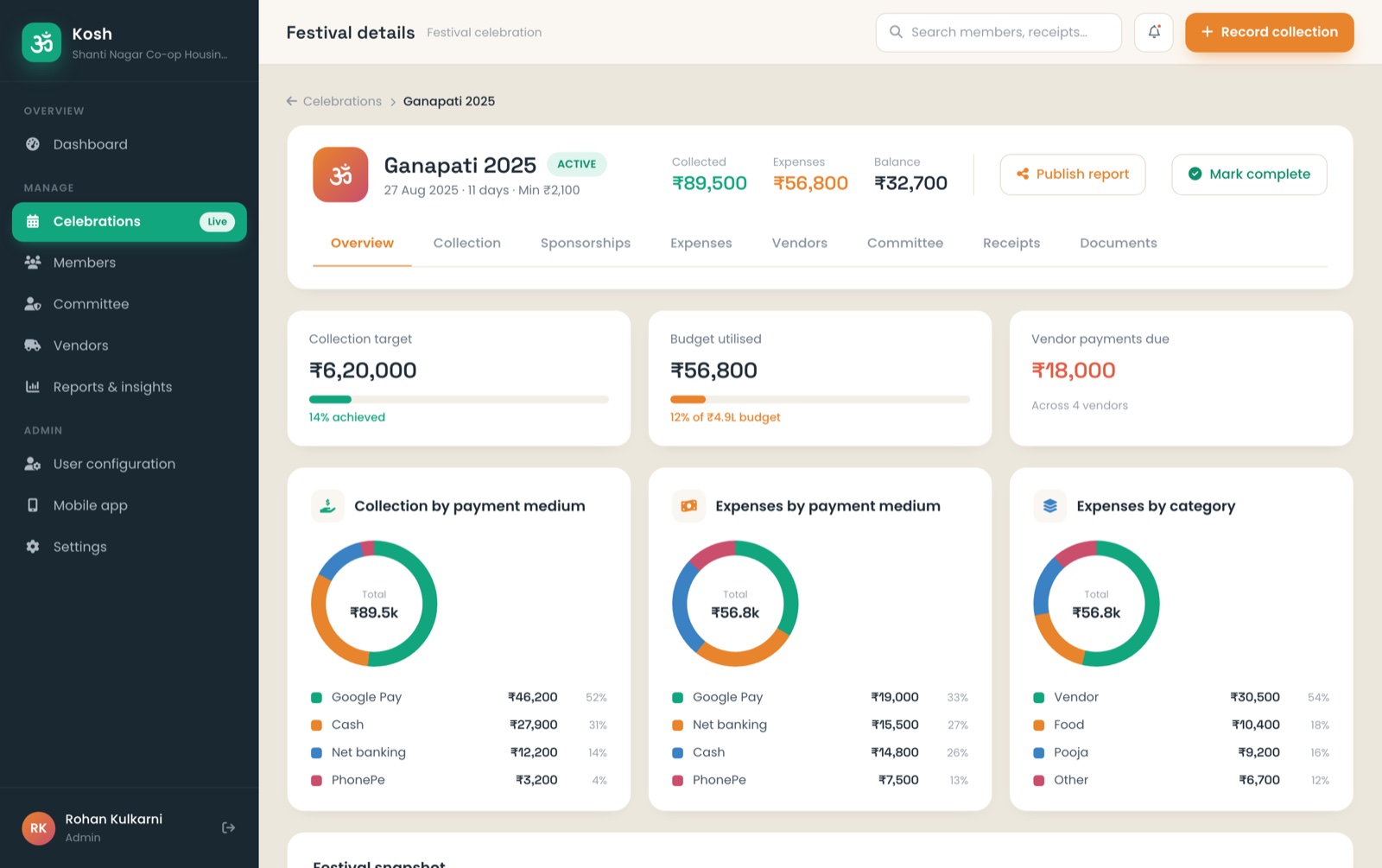The width and height of the screenshot is (1382, 868).
Task: Click the Ganapati 2025 festival Om icon
Action: pyautogui.click(x=340, y=174)
